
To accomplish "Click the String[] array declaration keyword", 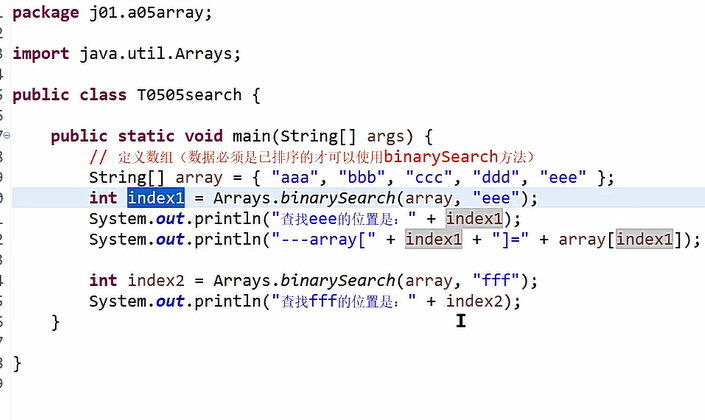I will [x=127, y=178].
